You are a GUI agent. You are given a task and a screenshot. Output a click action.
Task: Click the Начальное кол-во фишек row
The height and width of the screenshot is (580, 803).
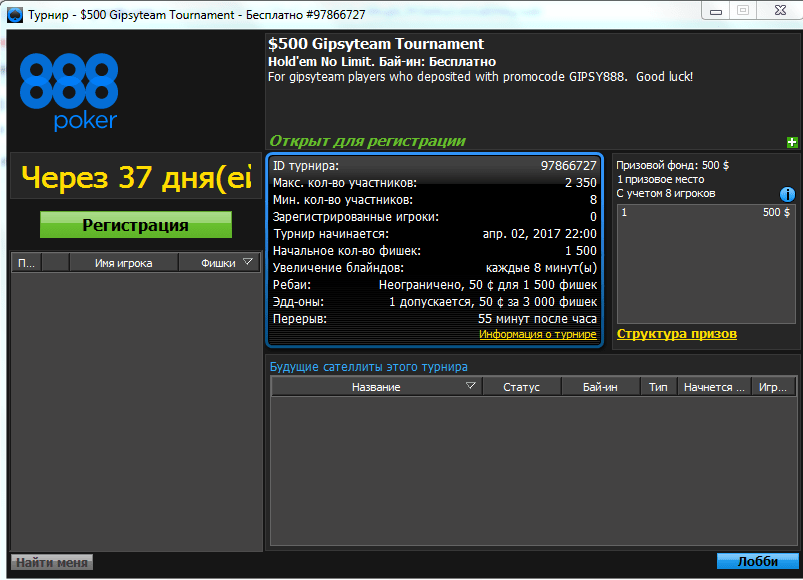(x=434, y=251)
